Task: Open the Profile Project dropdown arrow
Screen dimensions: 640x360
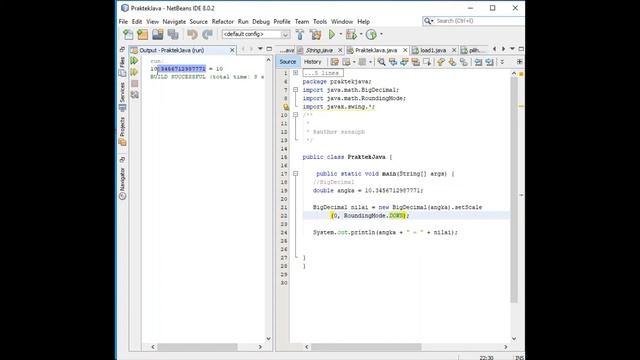Action: click(381, 35)
